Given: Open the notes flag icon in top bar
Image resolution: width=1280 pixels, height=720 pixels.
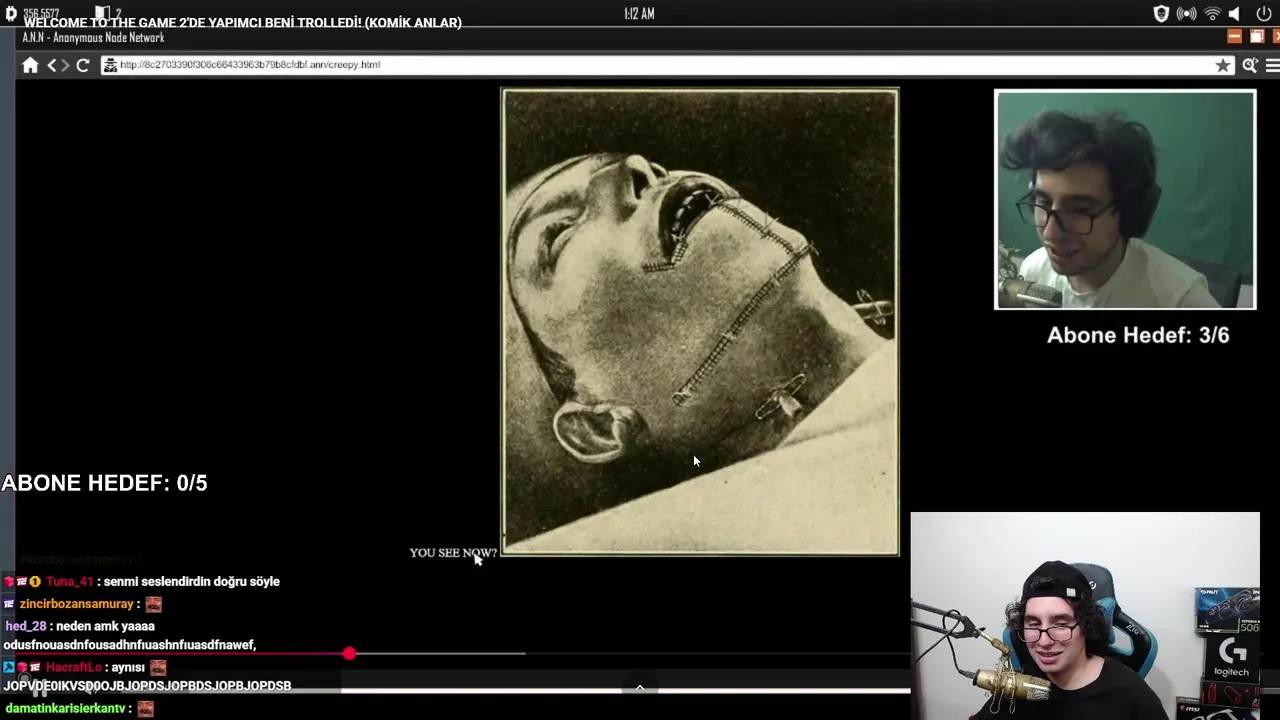Looking at the screenshot, I should [x=101, y=14].
